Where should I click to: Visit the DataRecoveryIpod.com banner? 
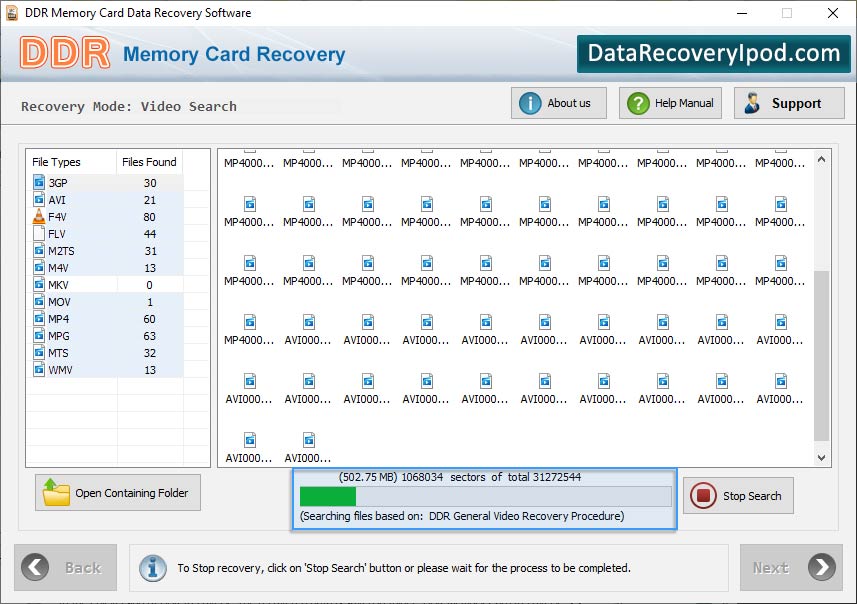[714, 54]
